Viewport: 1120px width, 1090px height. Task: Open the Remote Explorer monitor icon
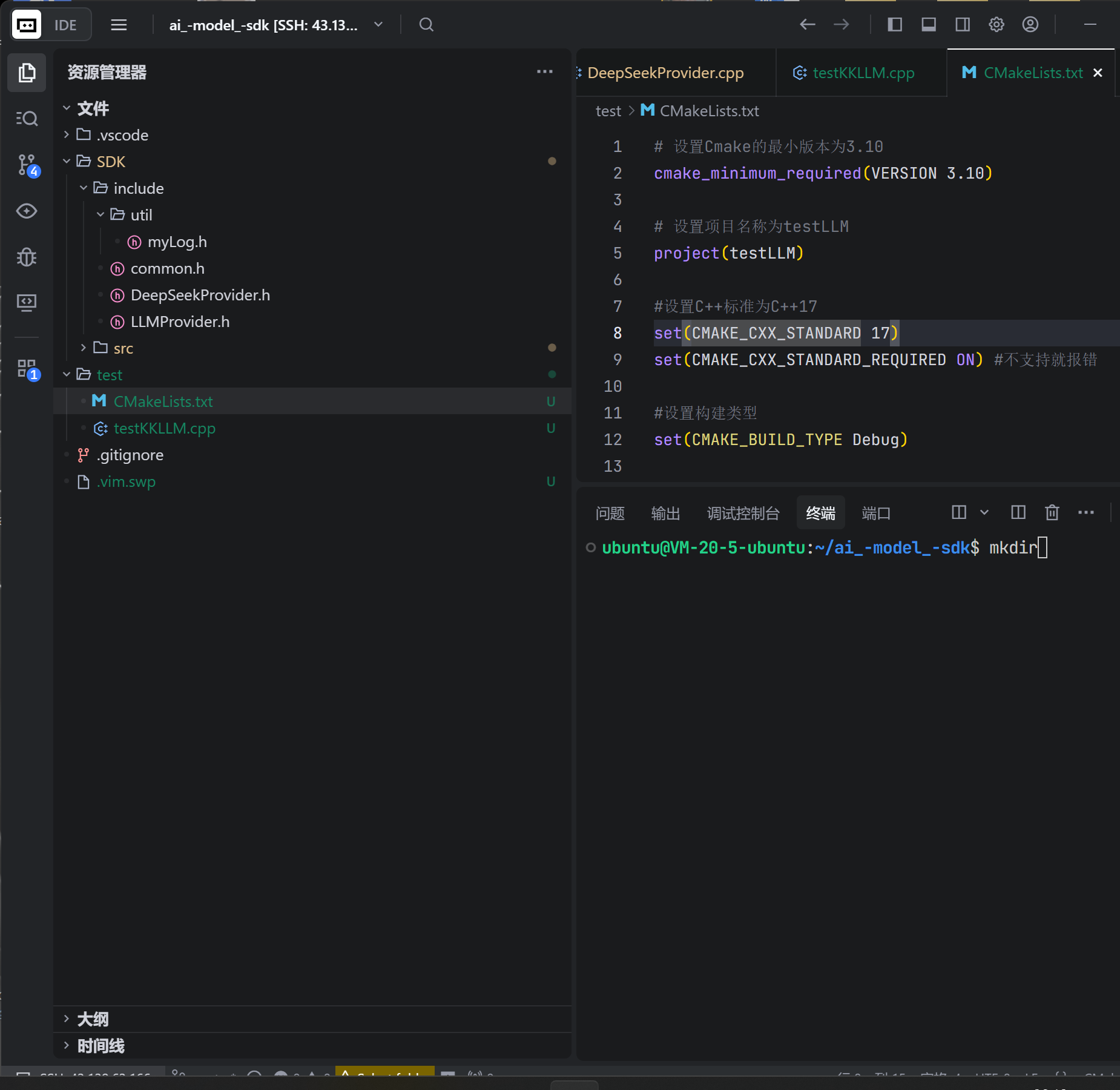(27, 302)
